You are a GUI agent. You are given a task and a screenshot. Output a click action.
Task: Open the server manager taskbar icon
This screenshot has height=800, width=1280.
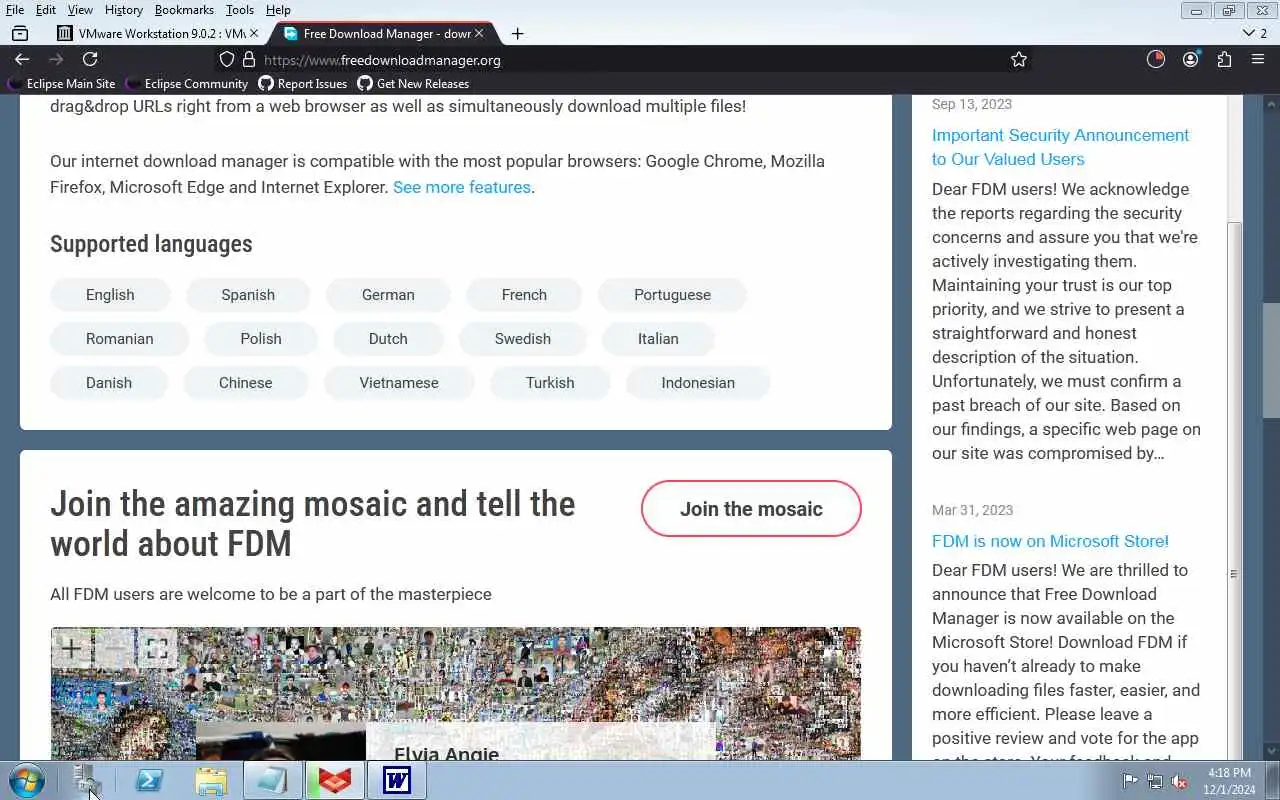88,780
